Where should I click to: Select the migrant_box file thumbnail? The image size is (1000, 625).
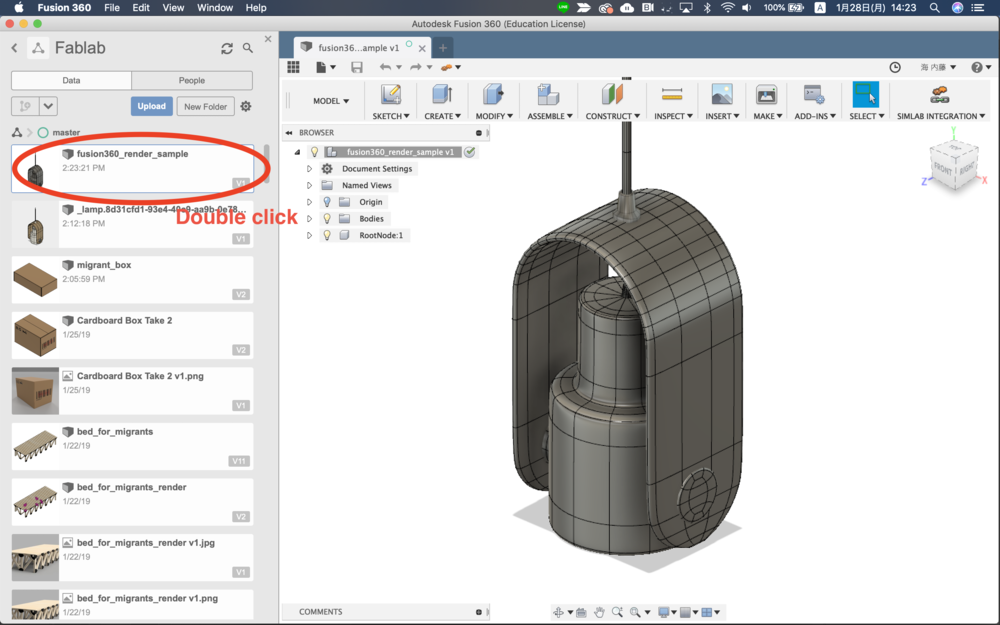point(34,281)
